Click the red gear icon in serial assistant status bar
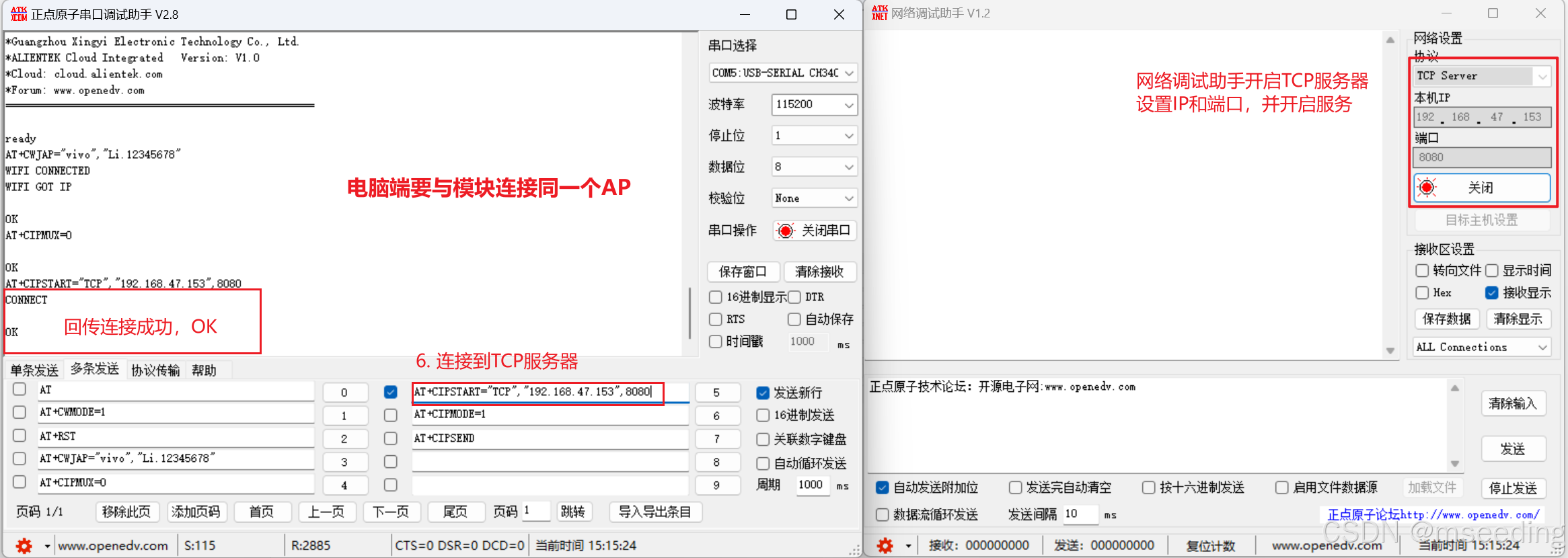 pos(24,546)
